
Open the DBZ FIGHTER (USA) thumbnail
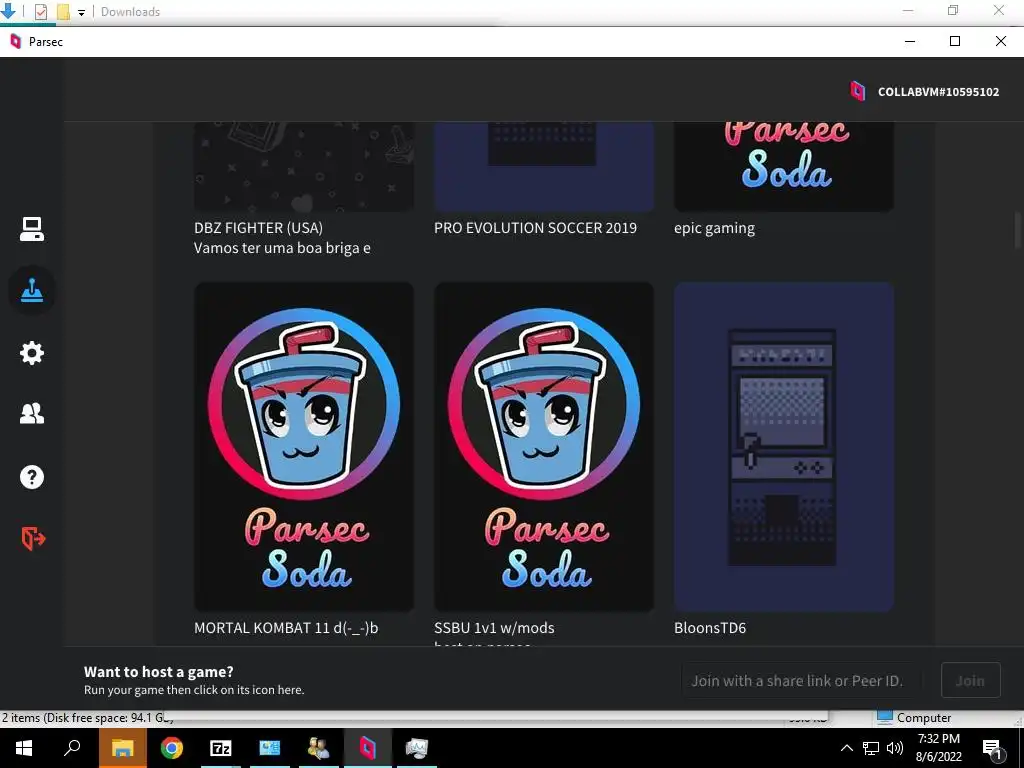(304, 167)
